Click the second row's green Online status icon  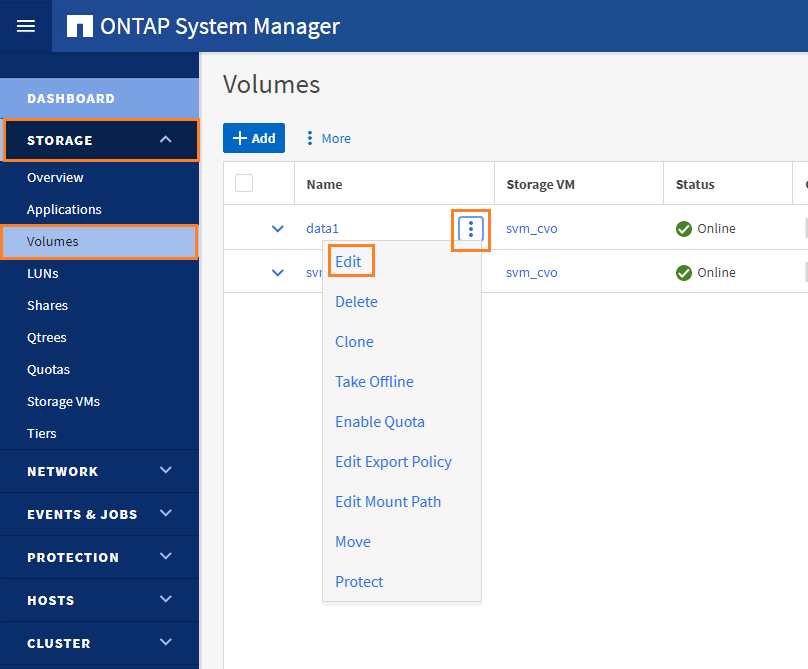(684, 273)
